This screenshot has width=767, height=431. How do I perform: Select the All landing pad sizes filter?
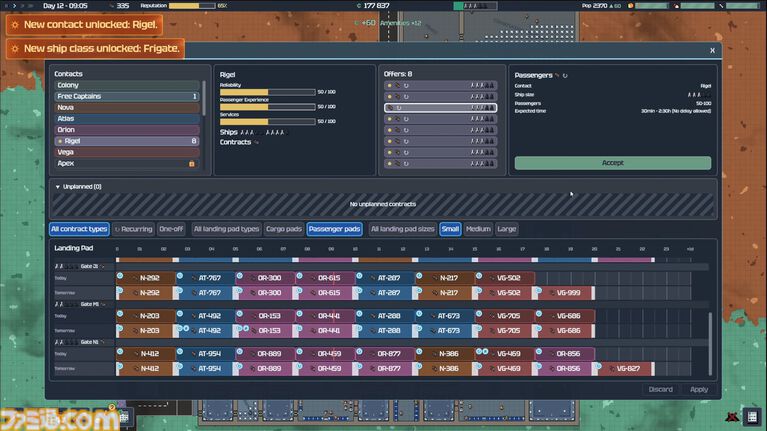point(403,229)
